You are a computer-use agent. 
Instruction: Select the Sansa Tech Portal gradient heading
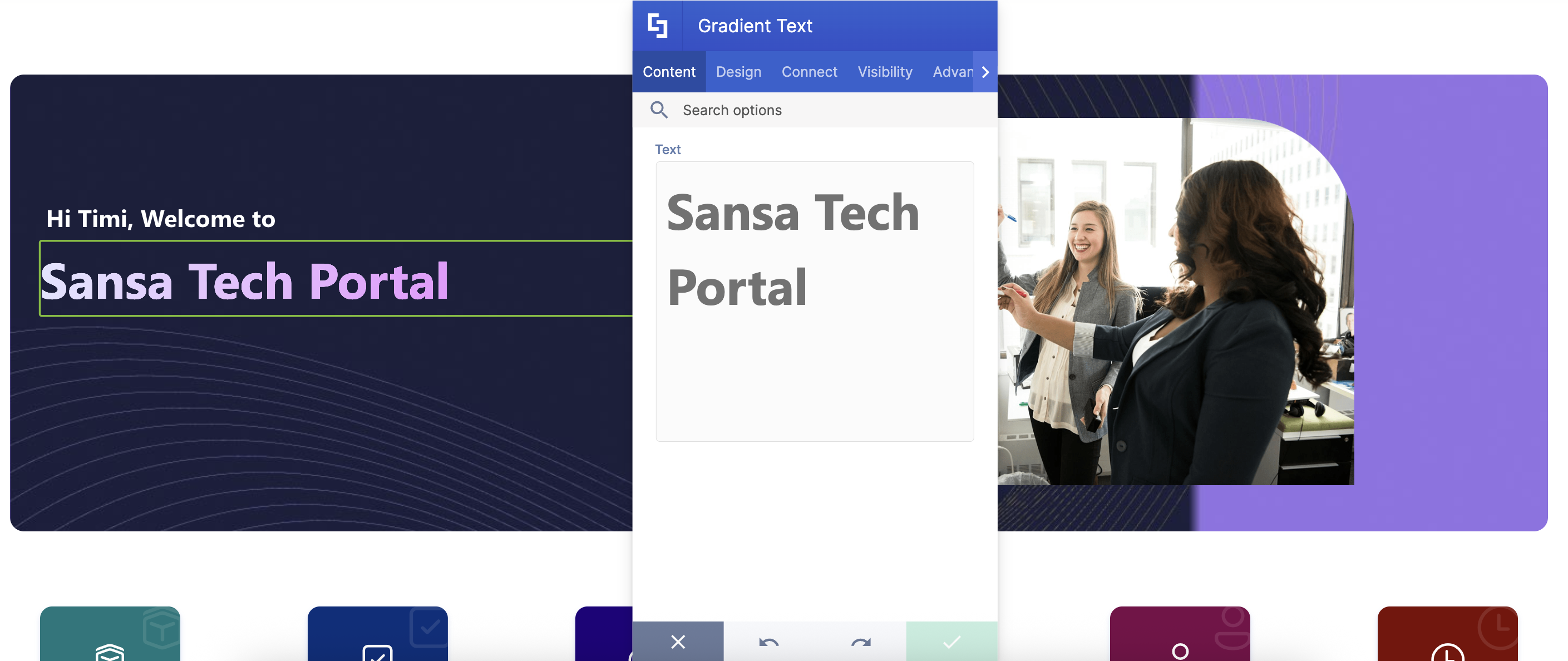[x=245, y=281]
